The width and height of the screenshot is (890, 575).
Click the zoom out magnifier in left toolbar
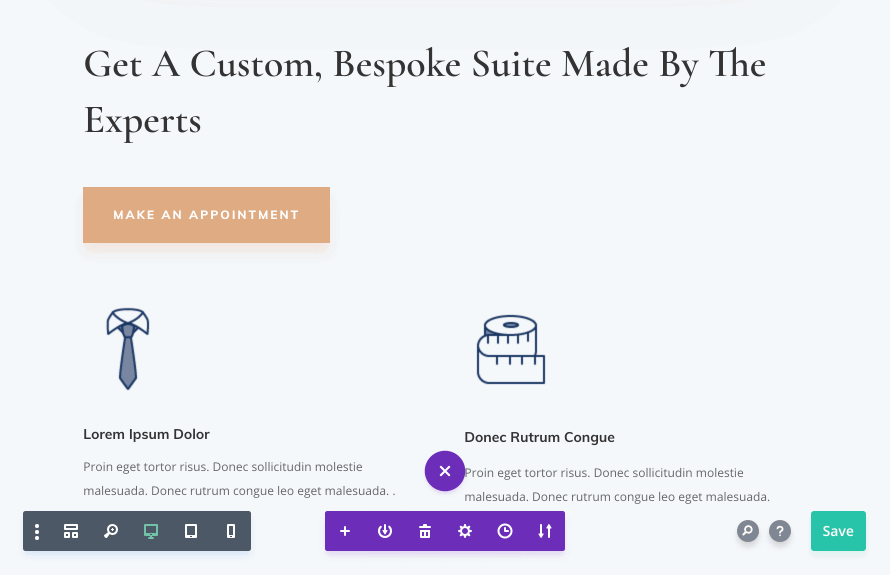point(111,531)
